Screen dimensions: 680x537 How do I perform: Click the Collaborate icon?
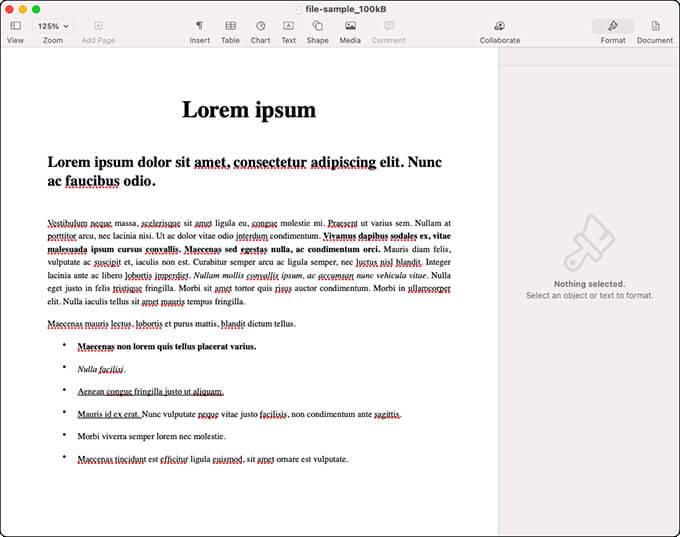tap(499, 26)
